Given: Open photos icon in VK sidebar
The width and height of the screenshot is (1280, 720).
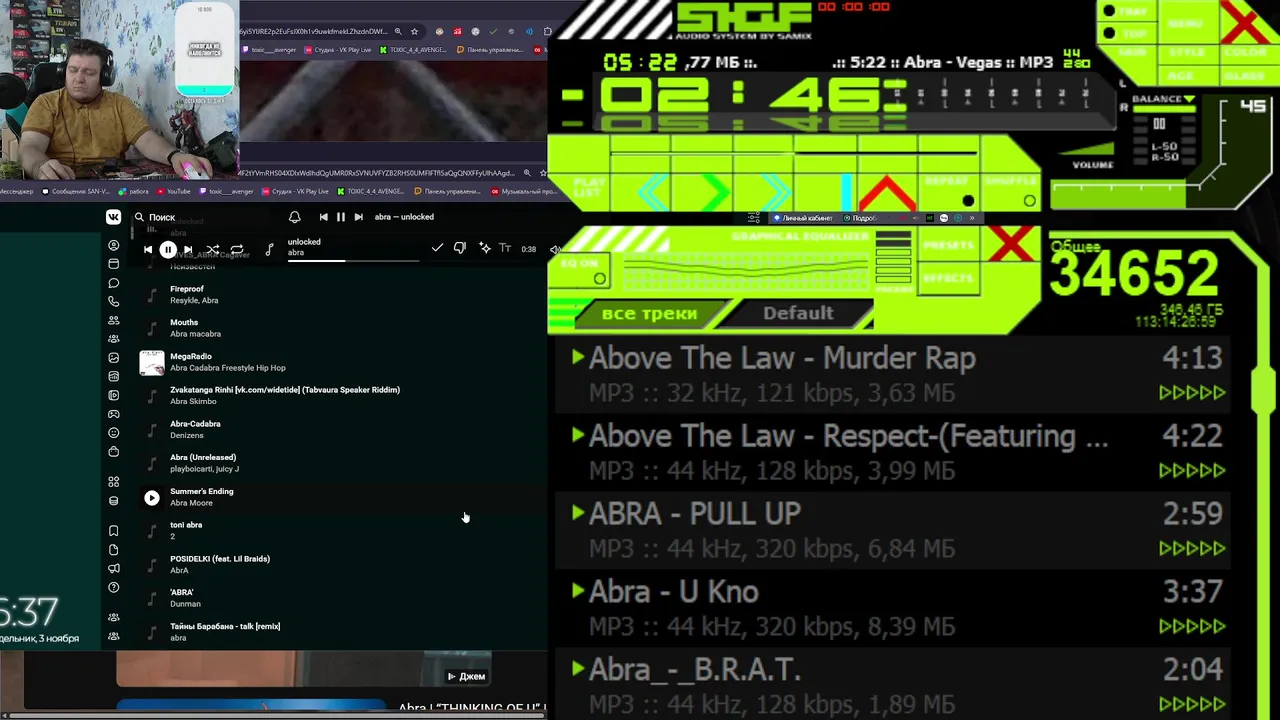Looking at the screenshot, I should [113, 358].
